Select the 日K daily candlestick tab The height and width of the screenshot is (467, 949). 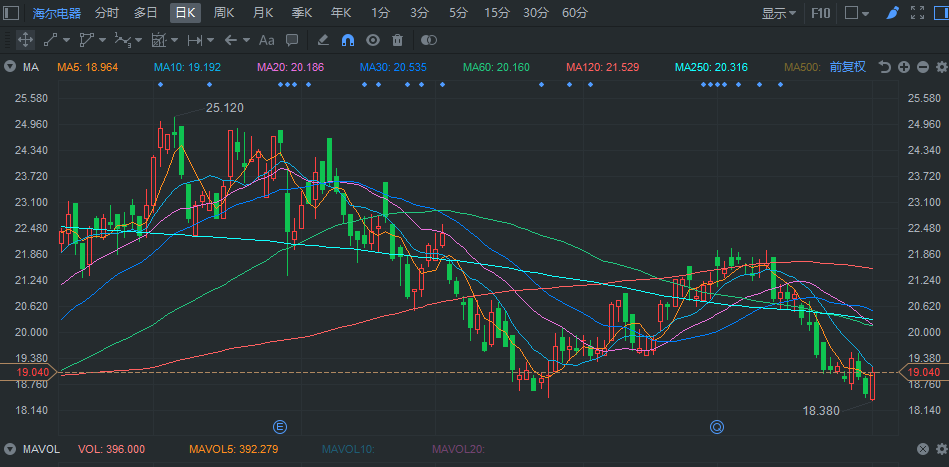pyautogui.click(x=185, y=13)
